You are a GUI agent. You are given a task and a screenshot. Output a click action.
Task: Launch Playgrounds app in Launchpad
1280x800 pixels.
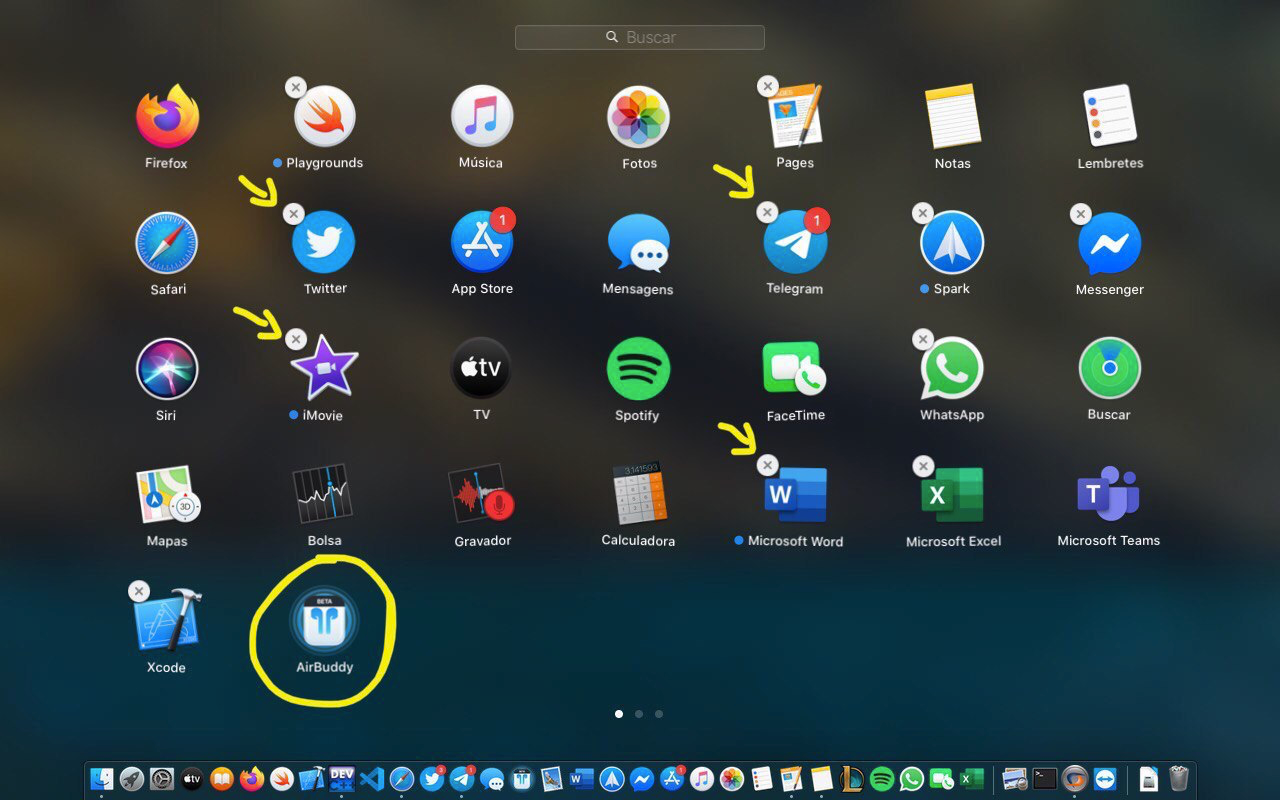click(x=324, y=117)
